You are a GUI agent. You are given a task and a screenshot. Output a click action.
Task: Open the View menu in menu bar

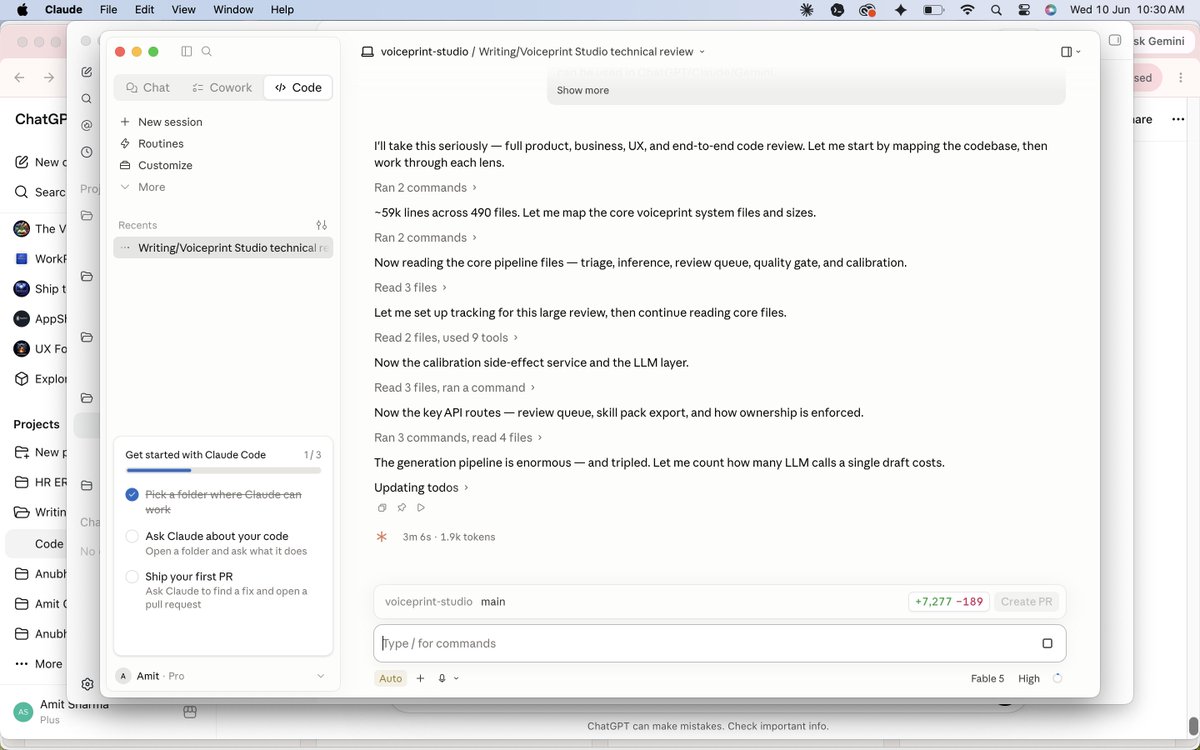184,9
